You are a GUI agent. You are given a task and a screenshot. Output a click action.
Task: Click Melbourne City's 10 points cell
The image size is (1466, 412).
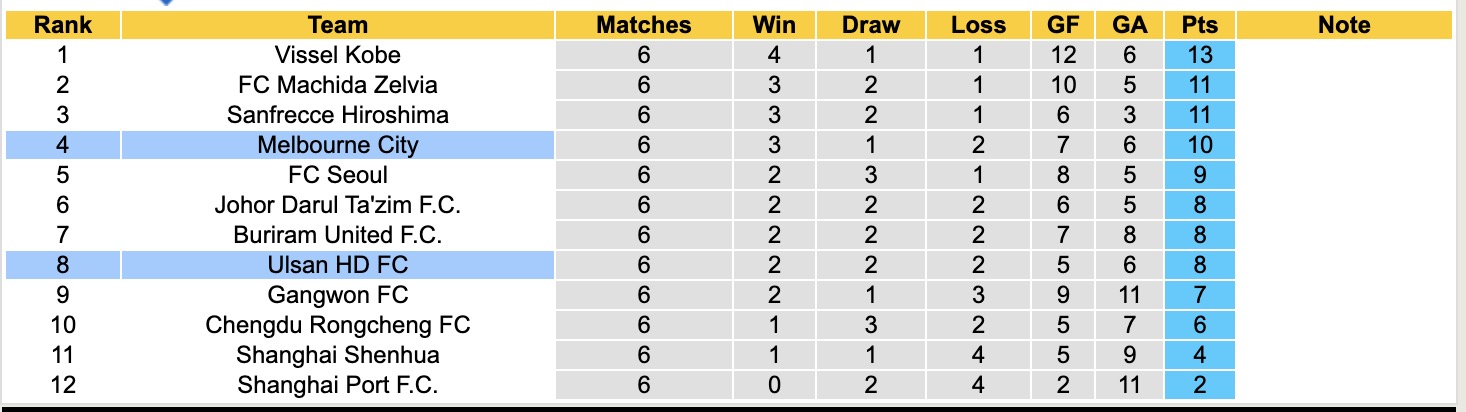click(1199, 145)
